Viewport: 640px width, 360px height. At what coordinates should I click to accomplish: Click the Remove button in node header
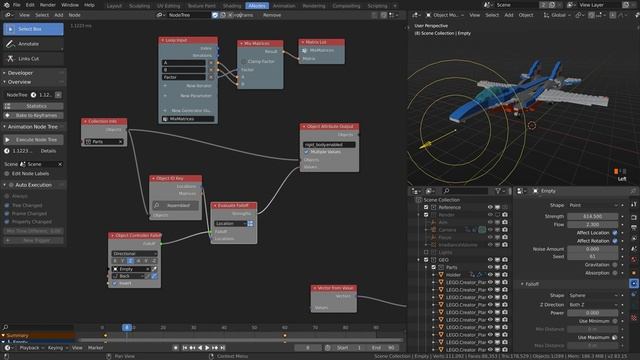tap(272, 15)
